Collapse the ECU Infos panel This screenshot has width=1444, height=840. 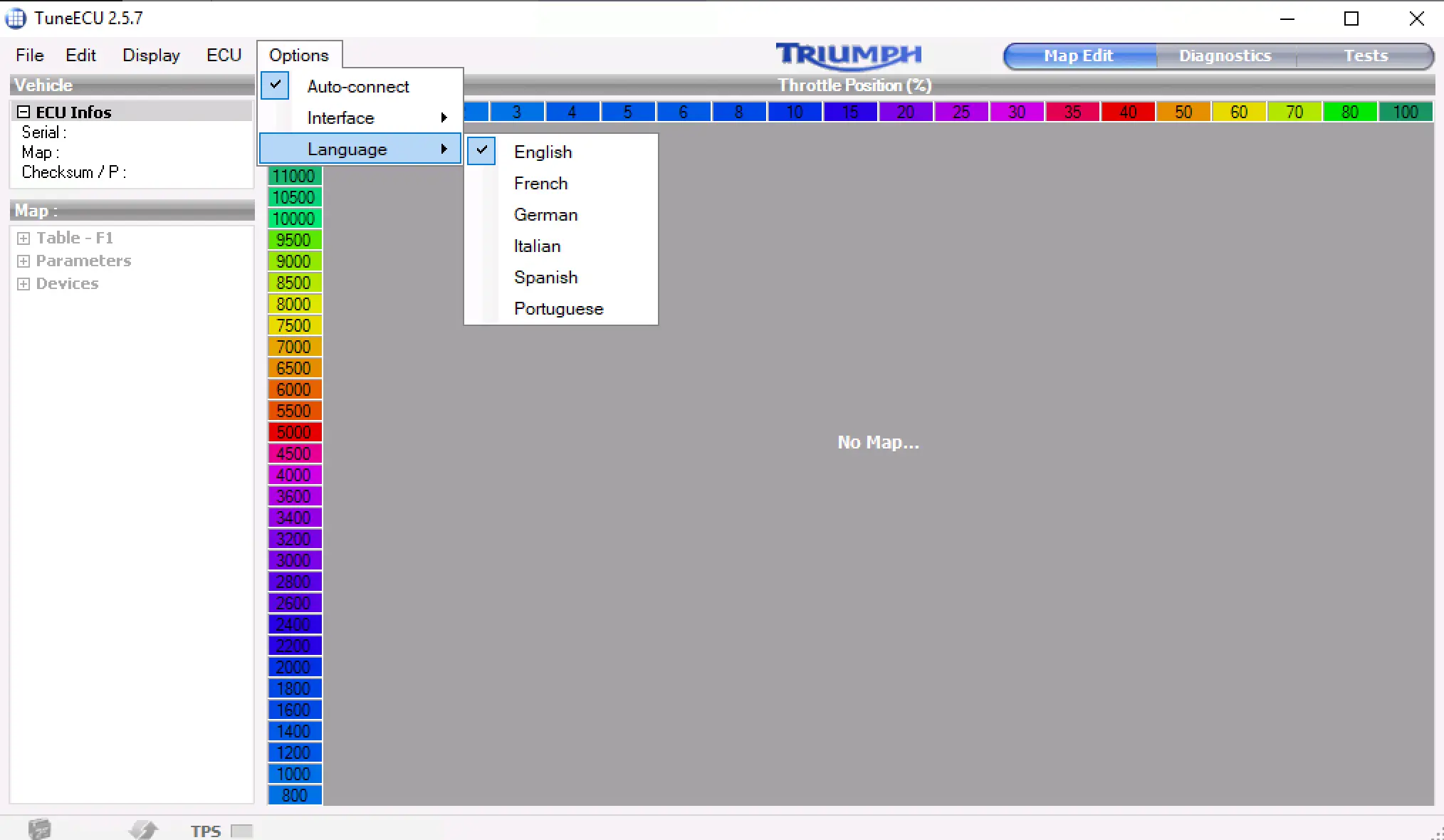(x=23, y=111)
